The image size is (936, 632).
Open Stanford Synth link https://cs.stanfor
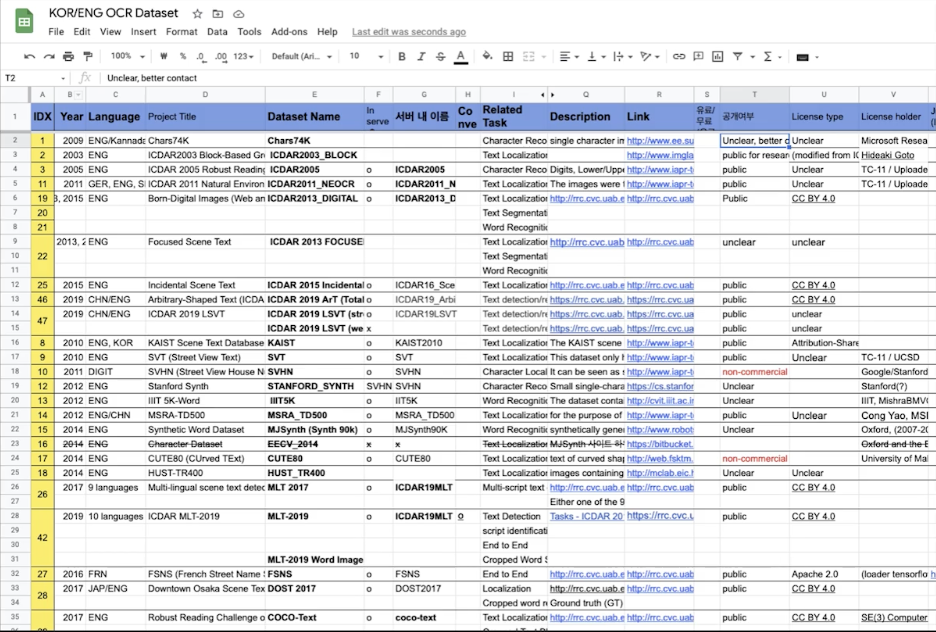point(660,386)
